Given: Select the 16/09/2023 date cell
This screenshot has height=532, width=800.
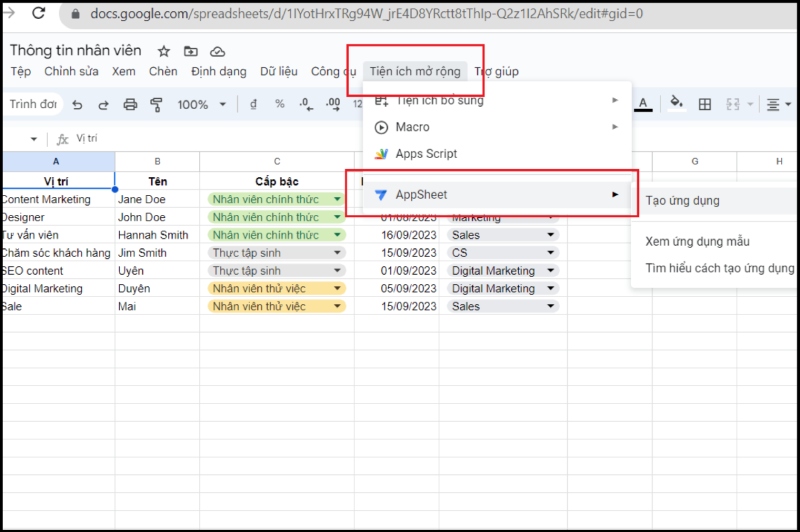Looking at the screenshot, I should [x=397, y=235].
